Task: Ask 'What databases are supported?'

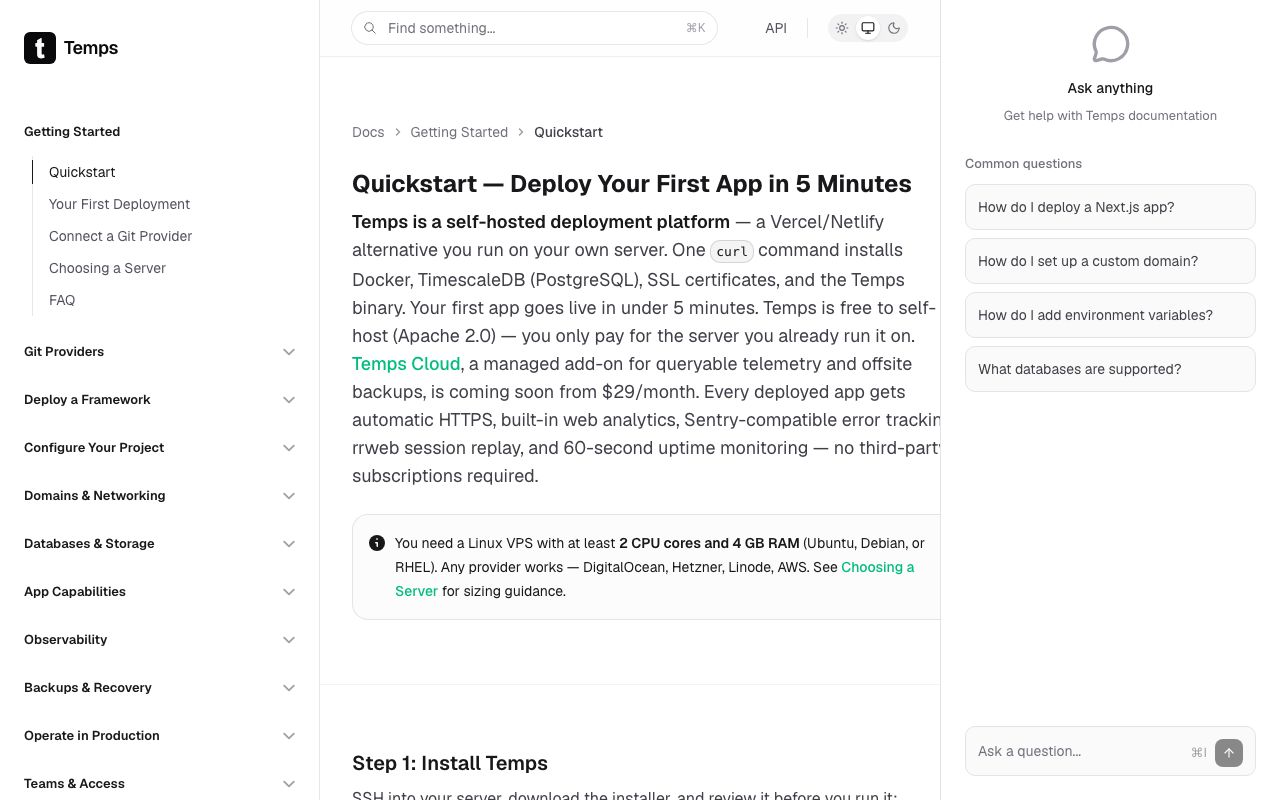Action: (x=1110, y=369)
